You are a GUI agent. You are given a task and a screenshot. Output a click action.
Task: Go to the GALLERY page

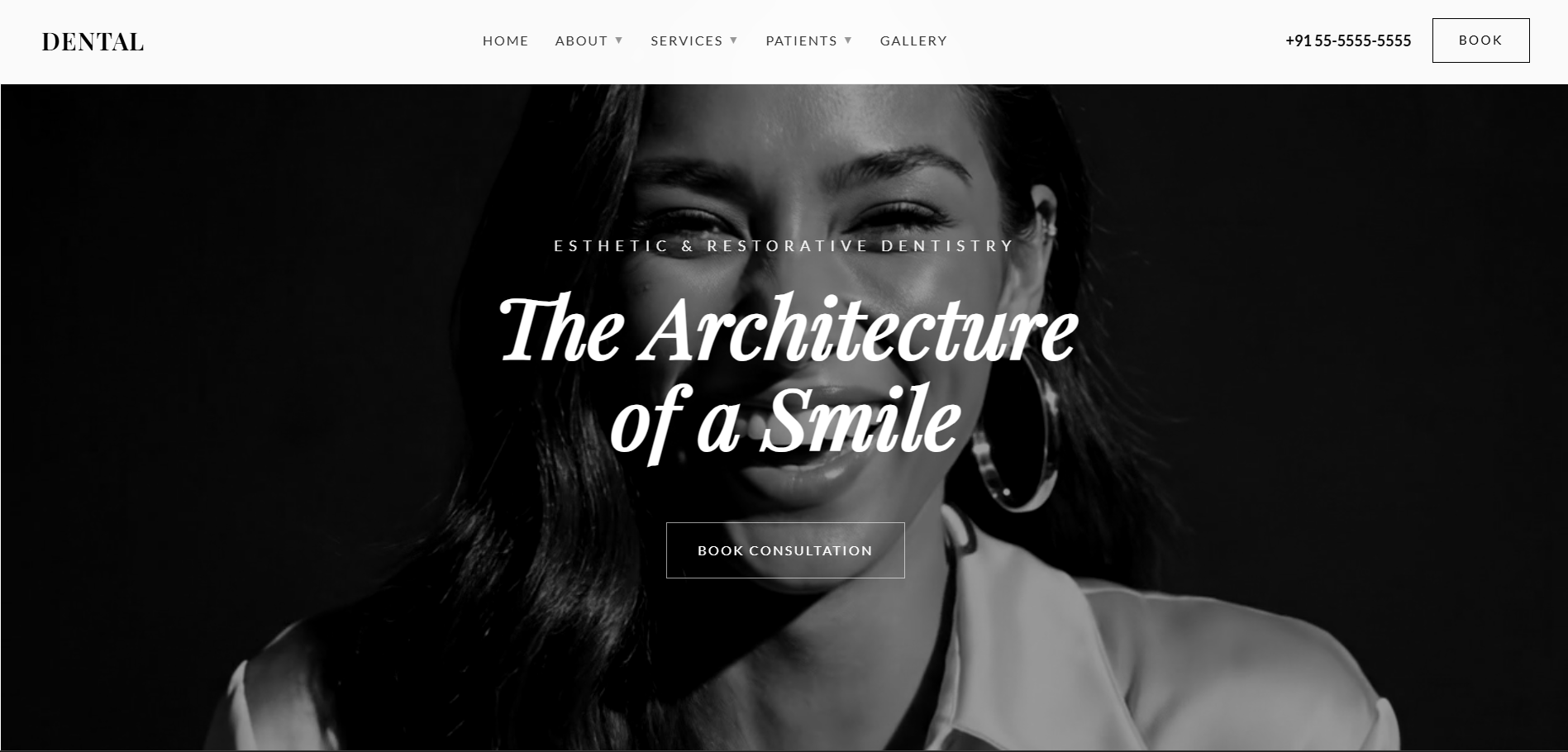[913, 40]
